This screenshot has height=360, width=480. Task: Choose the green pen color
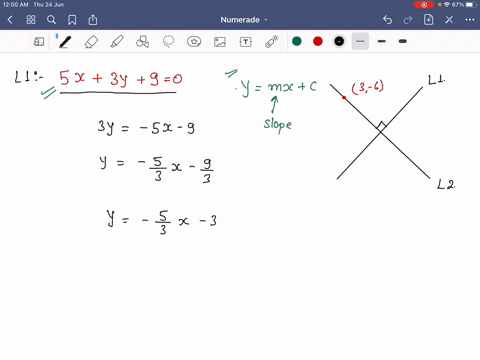coord(297,41)
